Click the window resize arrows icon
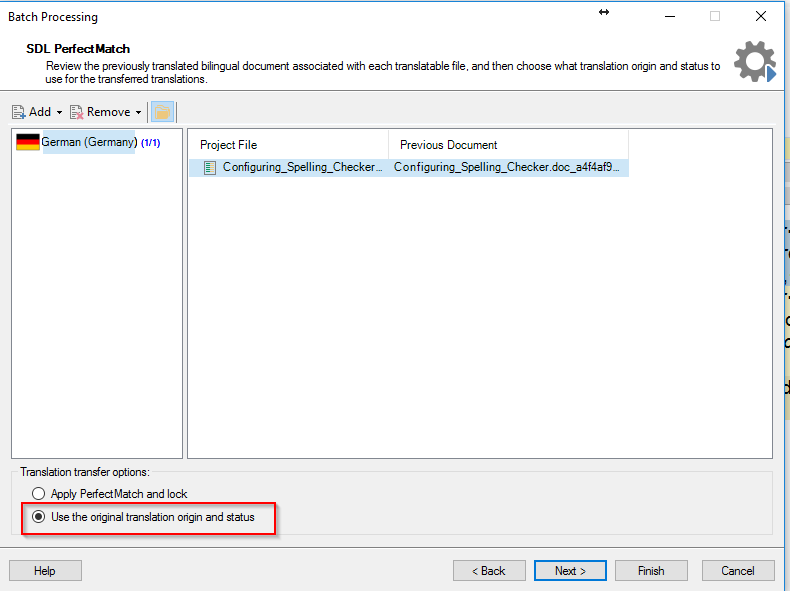Screen dimensions: 790x591 click(x=604, y=12)
